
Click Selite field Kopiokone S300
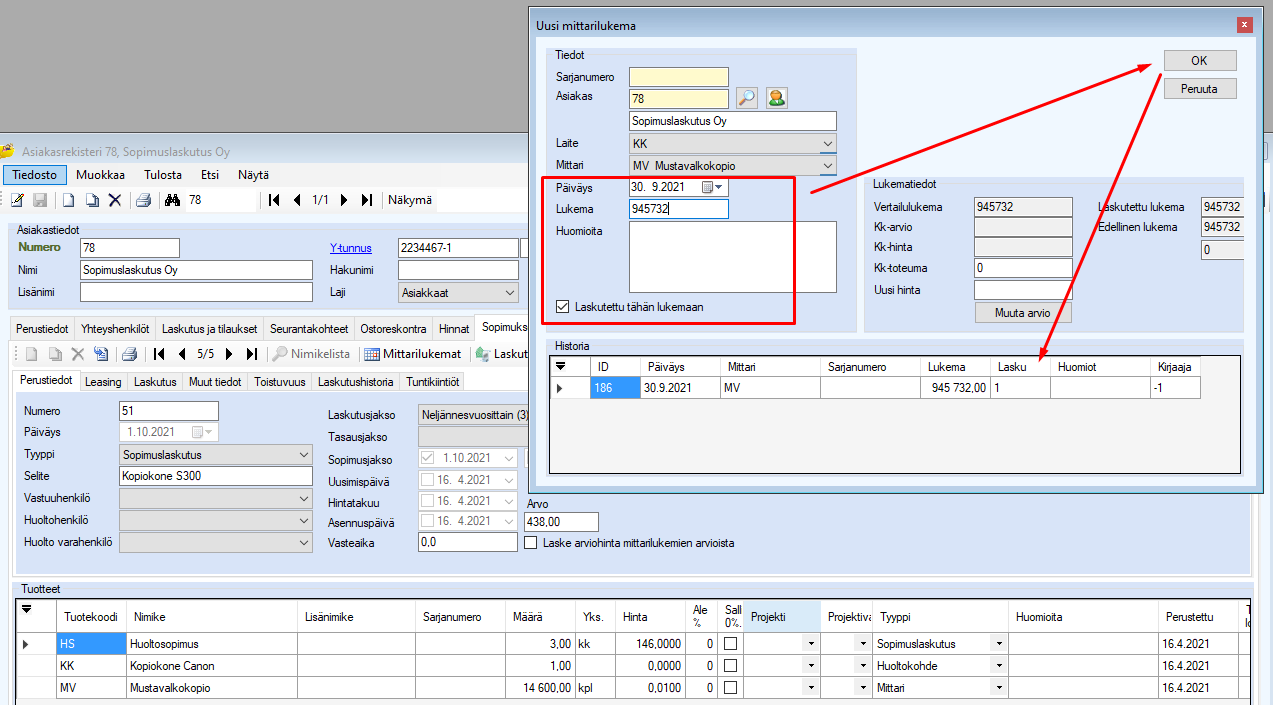[215, 476]
